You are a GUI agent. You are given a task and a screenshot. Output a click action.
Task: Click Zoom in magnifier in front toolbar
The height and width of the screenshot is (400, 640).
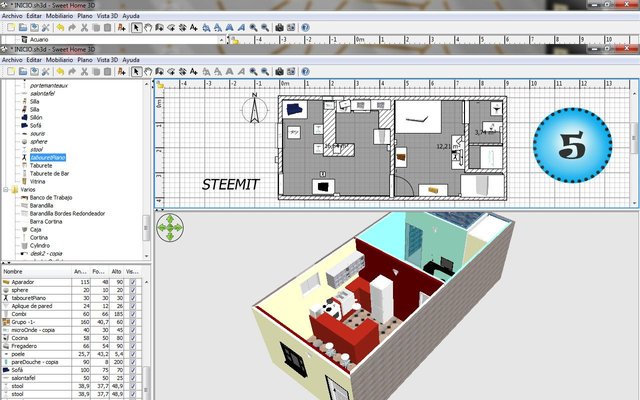point(253,71)
